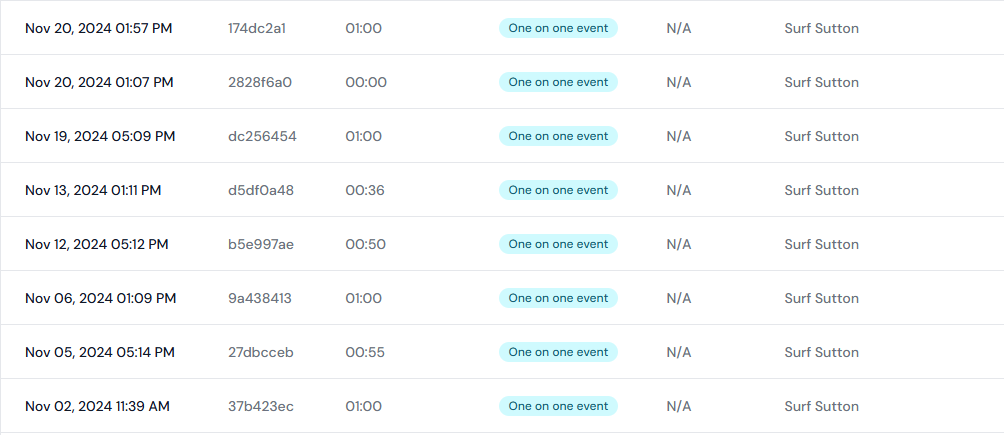The width and height of the screenshot is (1004, 435).
Task: Open the Nov 05, 2024 05:14 PM row
Action: click(100, 352)
